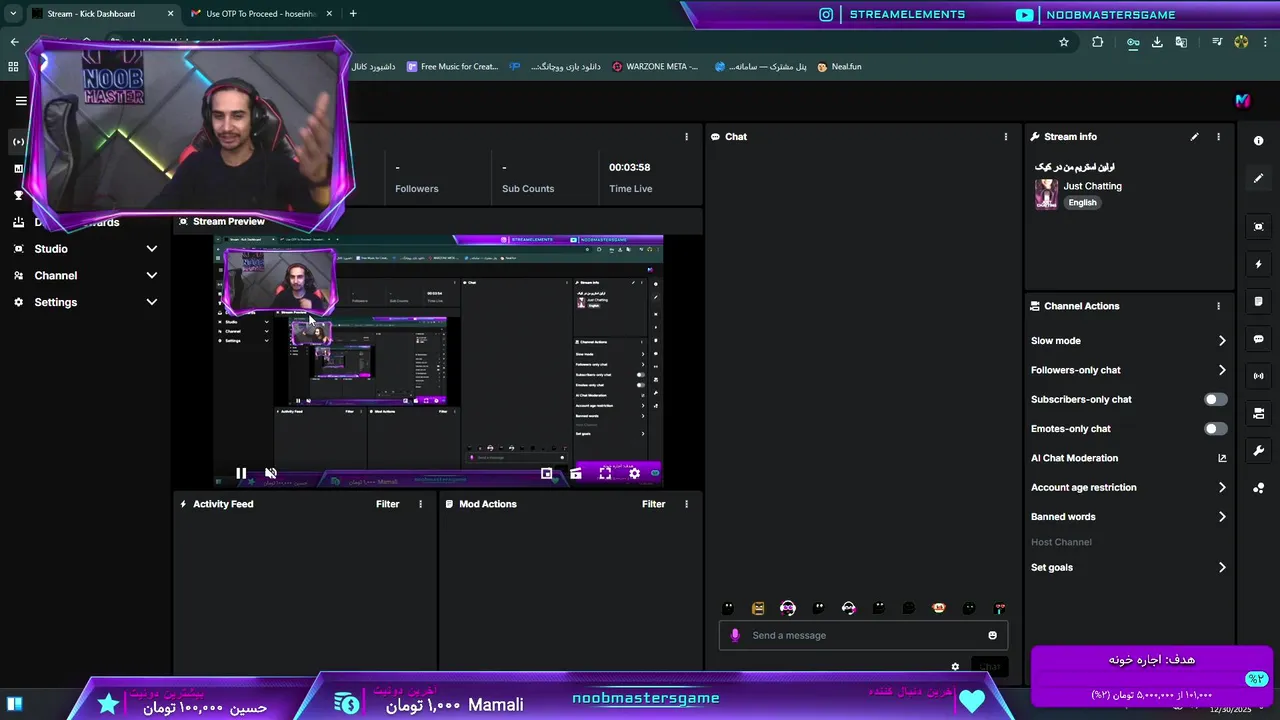Open the Windows Start button

(x=14, y=704)
